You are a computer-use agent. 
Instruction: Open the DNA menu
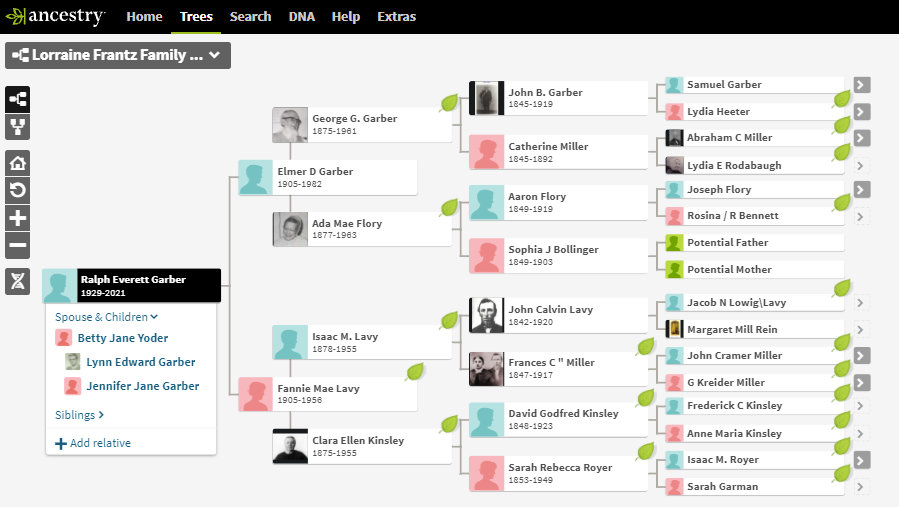pyautogui.click(x=301, y=16)
